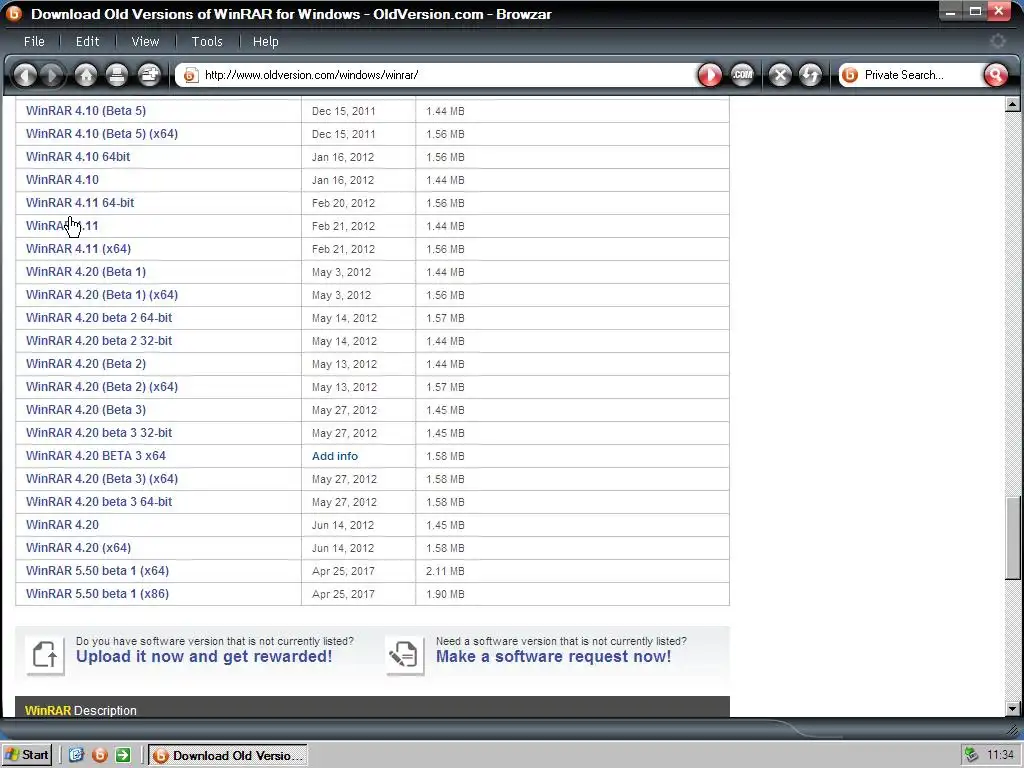Screen dimensions: 1024x768
Task: Open WinRAR 4.20 beta 2 64-bit link
Action: point(99,318)
